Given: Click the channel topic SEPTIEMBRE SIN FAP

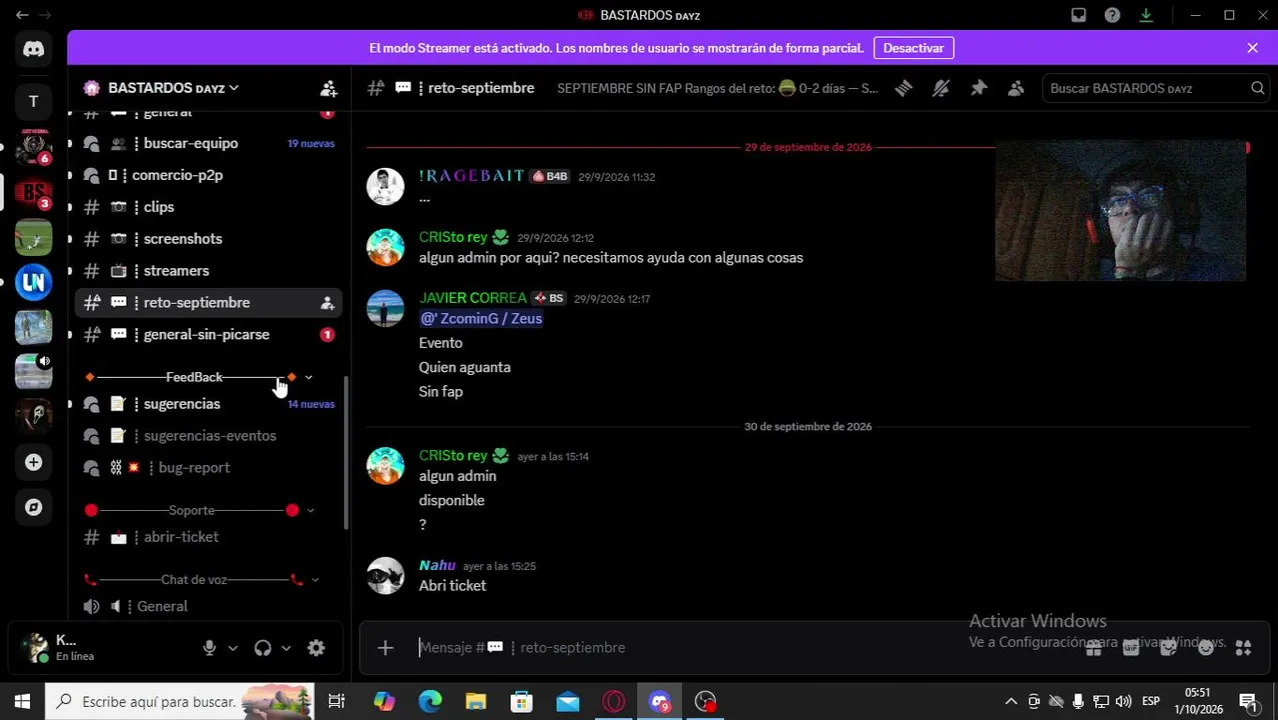Looking at the screenshot, I should (x=717, y=88).
